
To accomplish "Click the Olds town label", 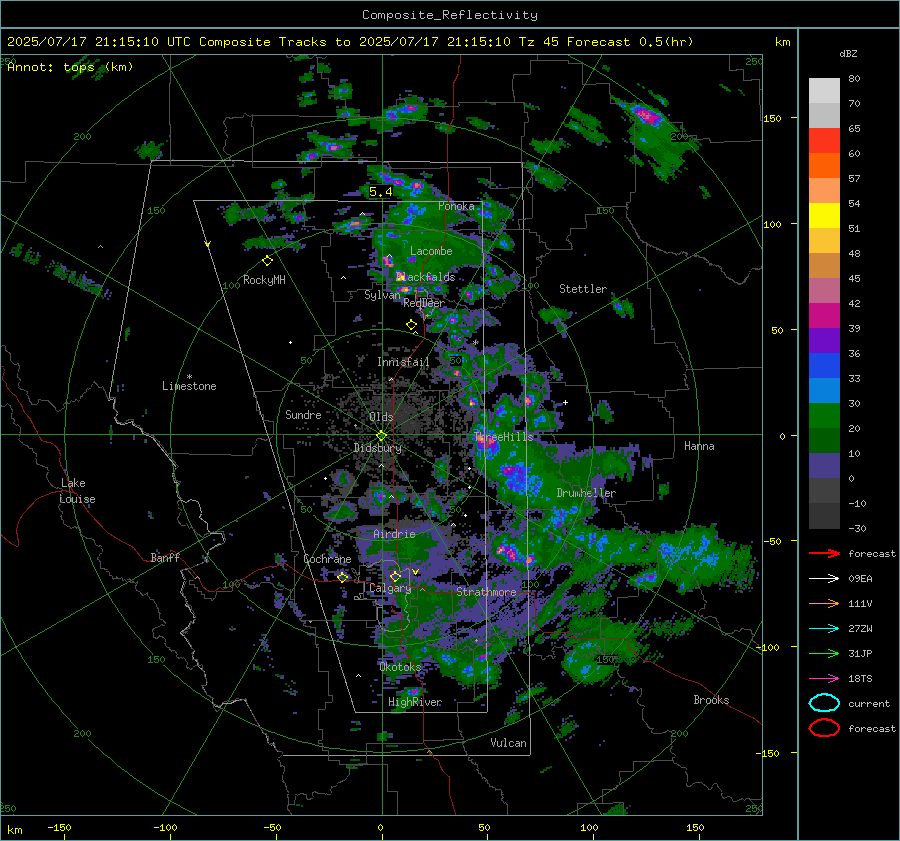I will click(x=381, y=417).
